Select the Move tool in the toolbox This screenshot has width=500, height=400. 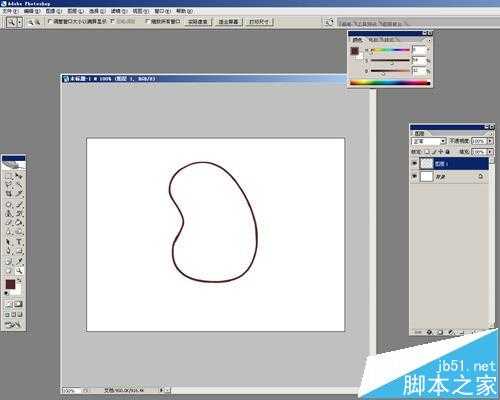coord(19,175)
